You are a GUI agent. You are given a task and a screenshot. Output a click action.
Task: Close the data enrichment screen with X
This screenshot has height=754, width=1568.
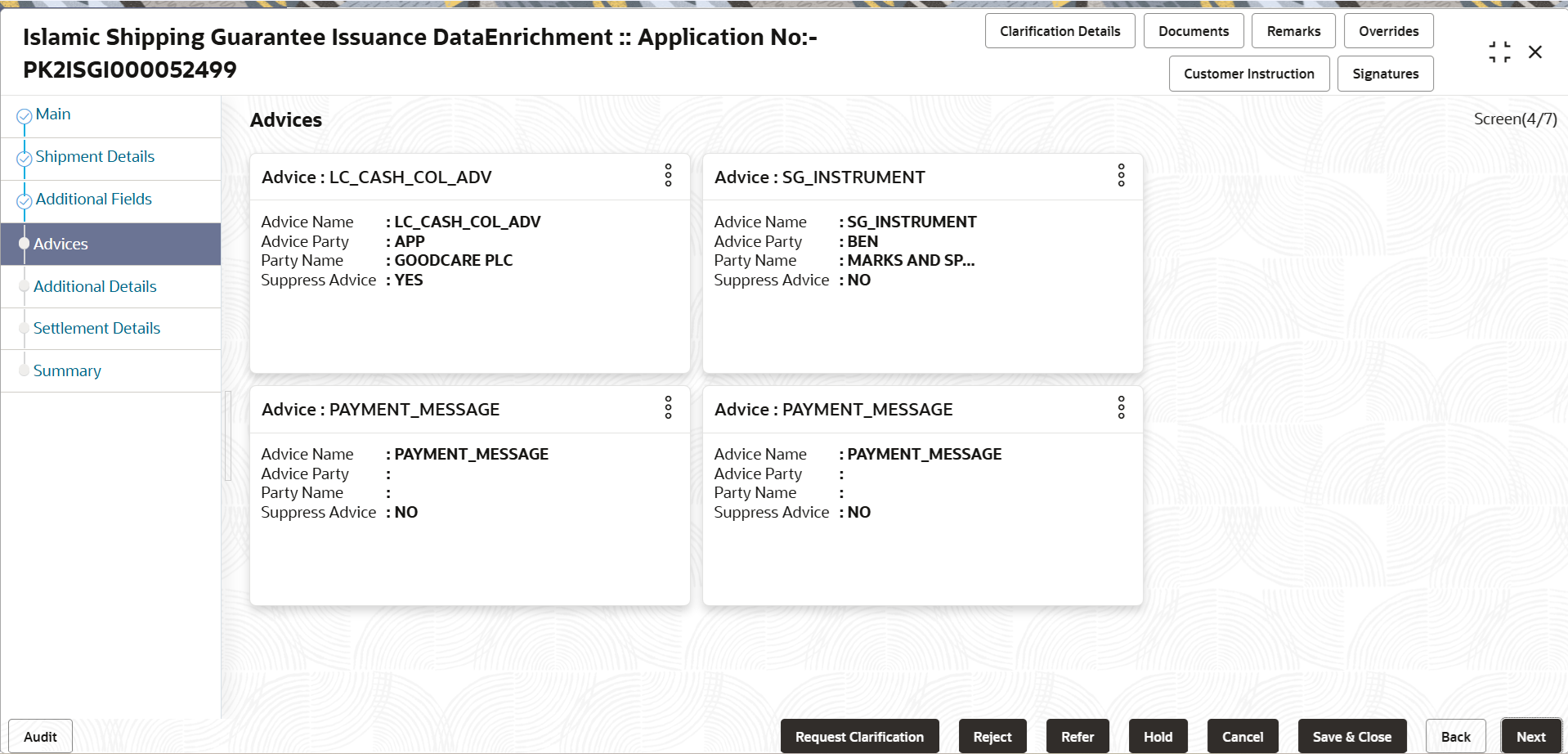[1535, 52]
